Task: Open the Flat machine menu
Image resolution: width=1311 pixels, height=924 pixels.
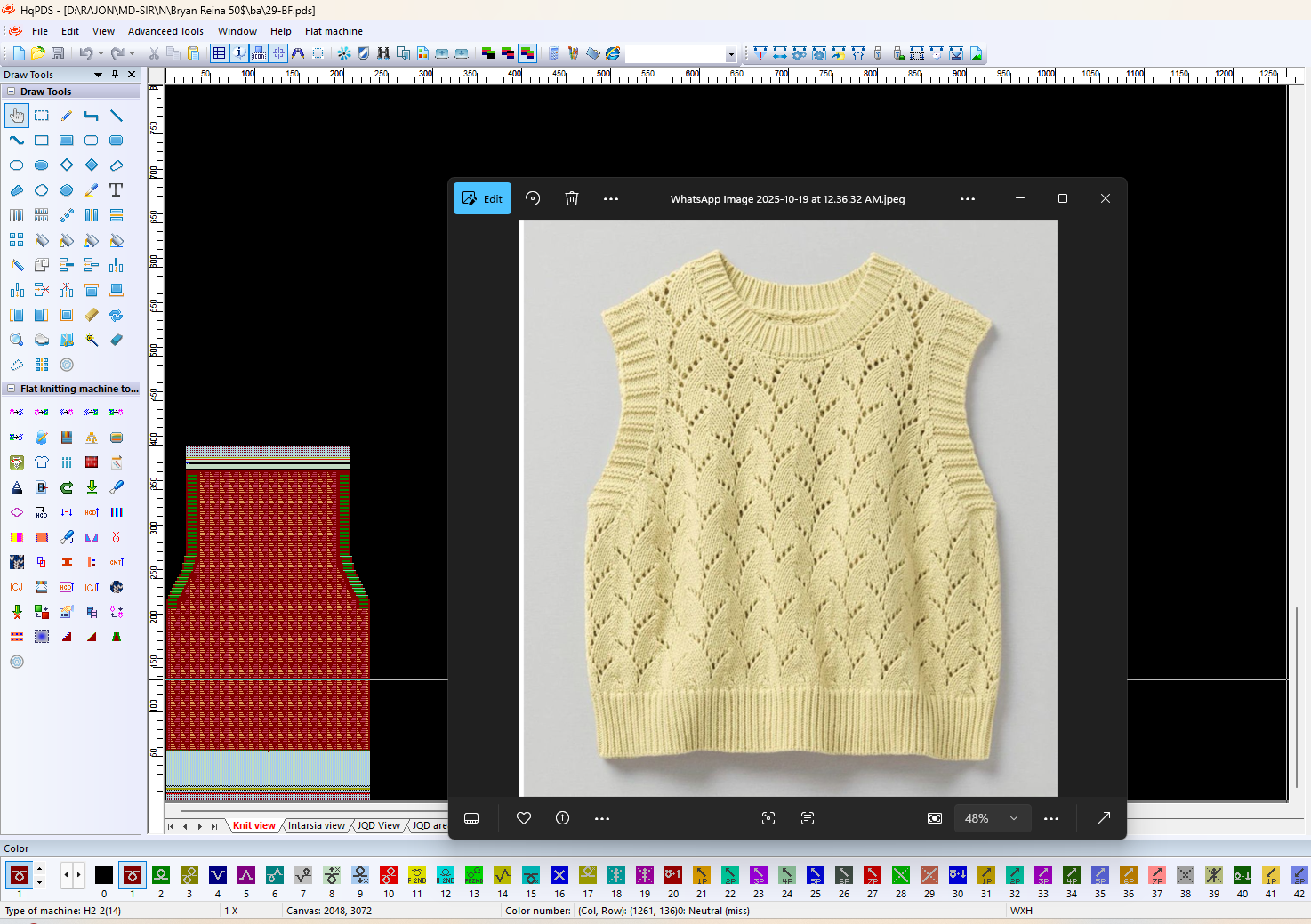Action: tap(334, 31)
